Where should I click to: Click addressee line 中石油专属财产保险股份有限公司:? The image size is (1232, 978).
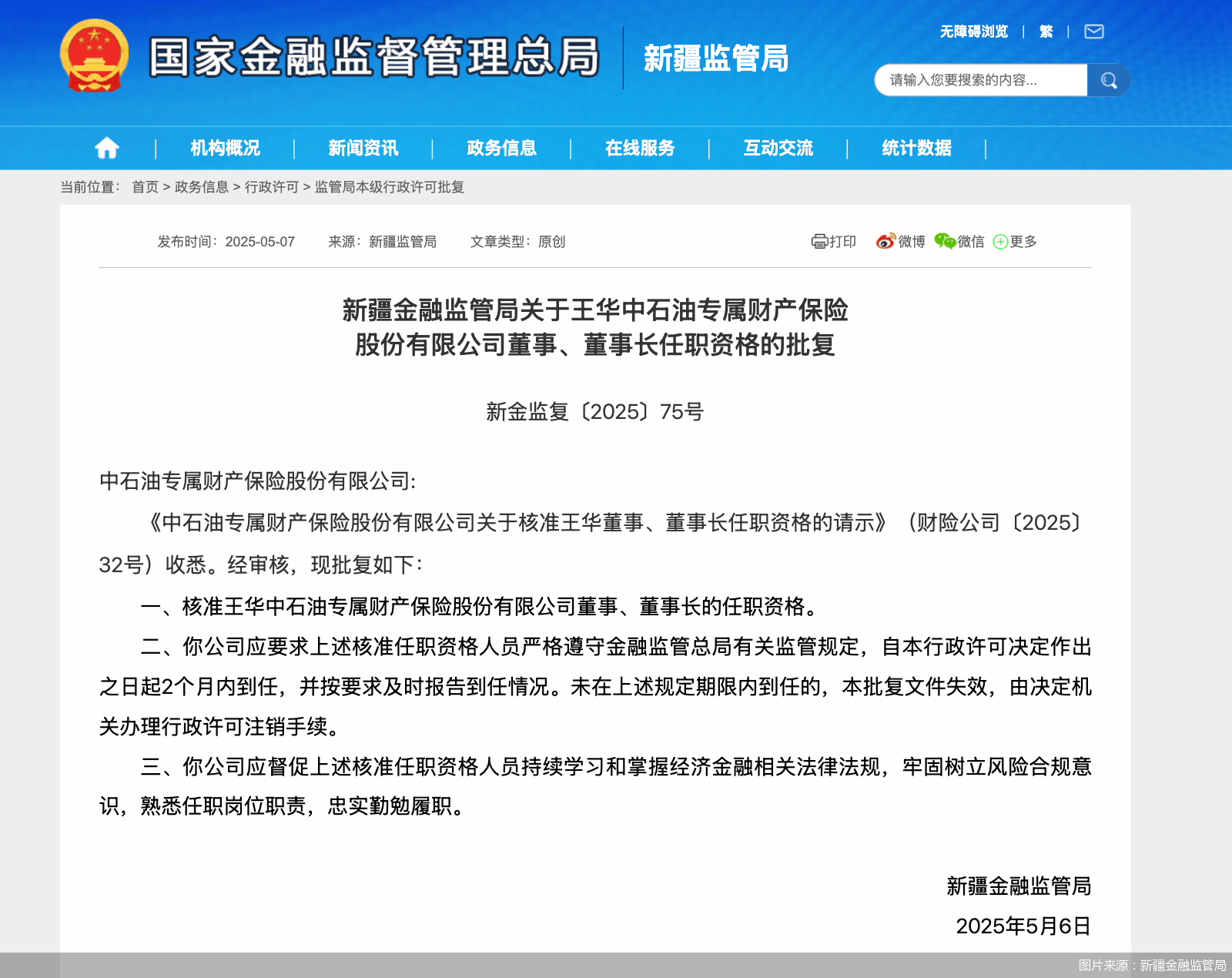[x=258, y=481]
